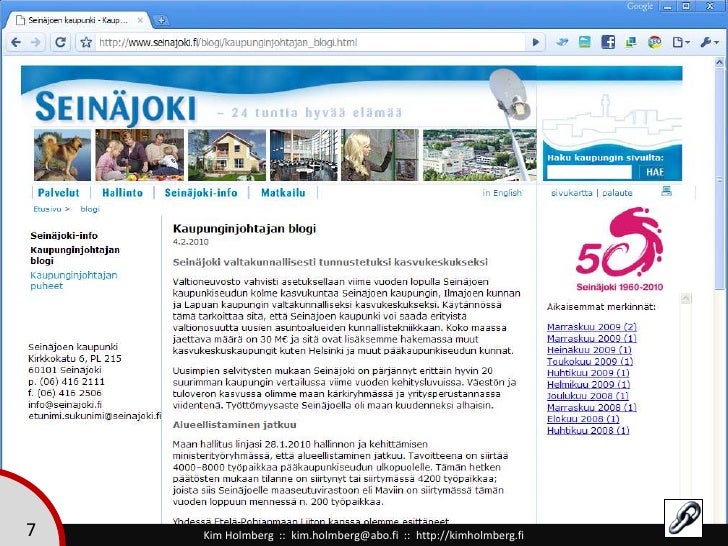The image size is (728, 546).
Task: Click the archive list scroll up arrow
Action: click(x=685, y=299)
